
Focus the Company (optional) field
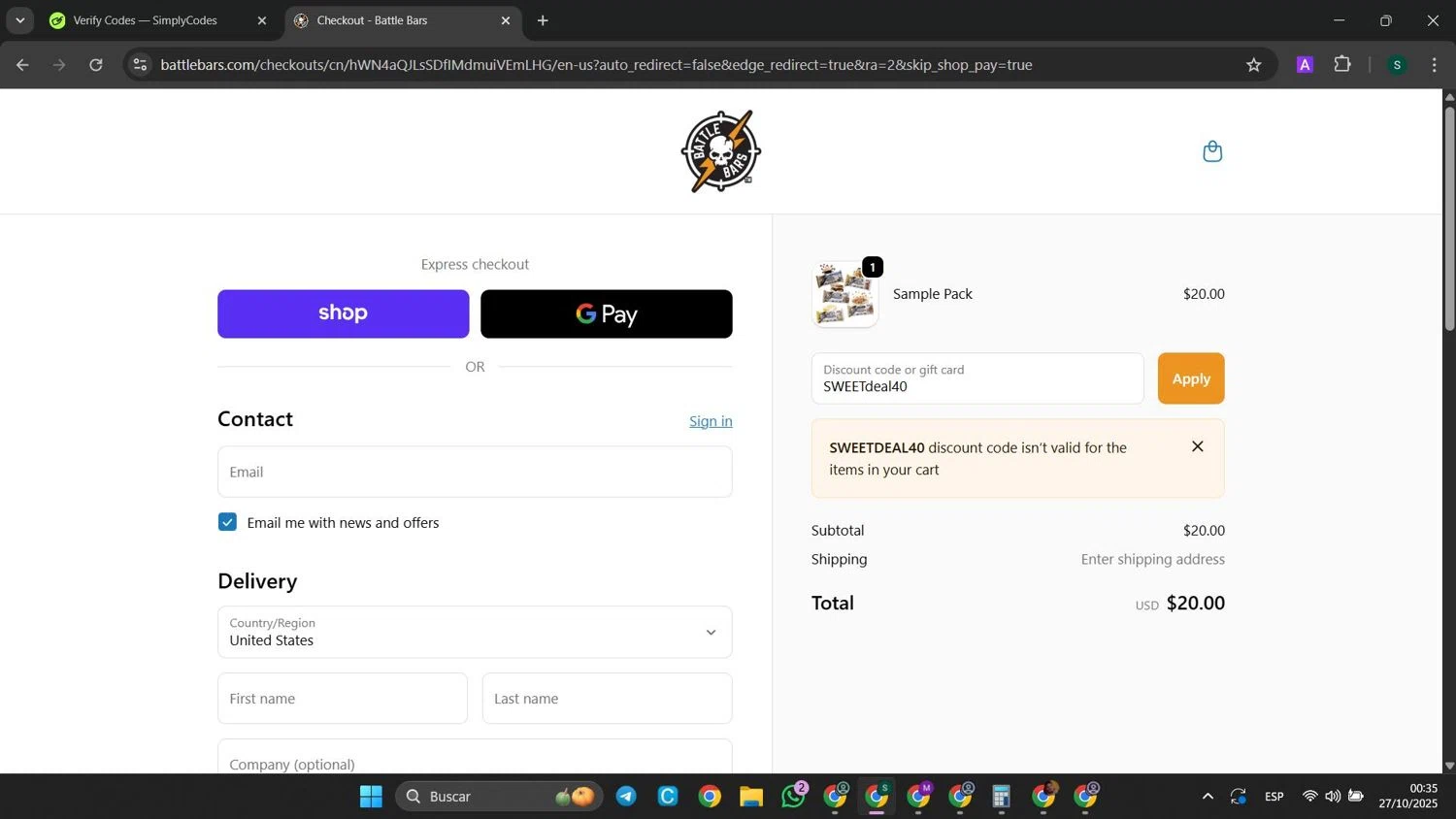pyautogui.click(x=475, y=758)
